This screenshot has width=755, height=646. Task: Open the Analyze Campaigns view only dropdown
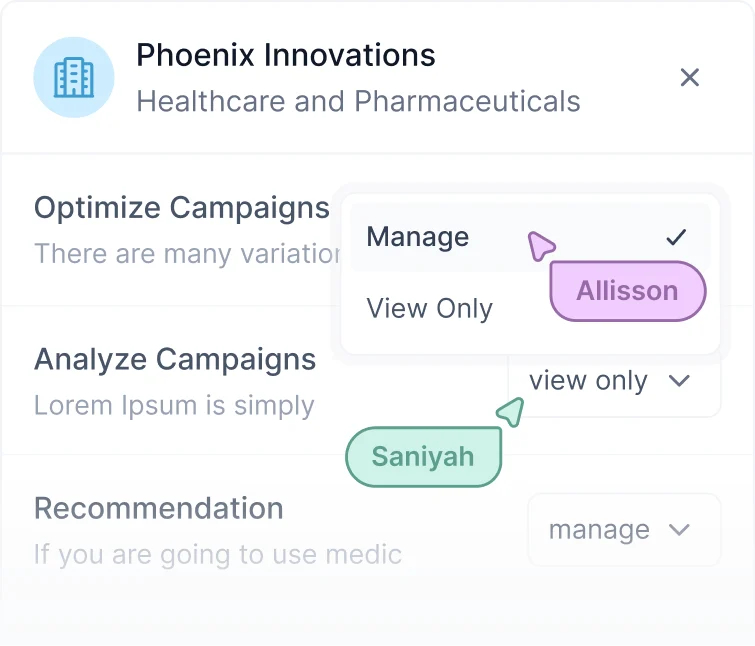[614, 382]
